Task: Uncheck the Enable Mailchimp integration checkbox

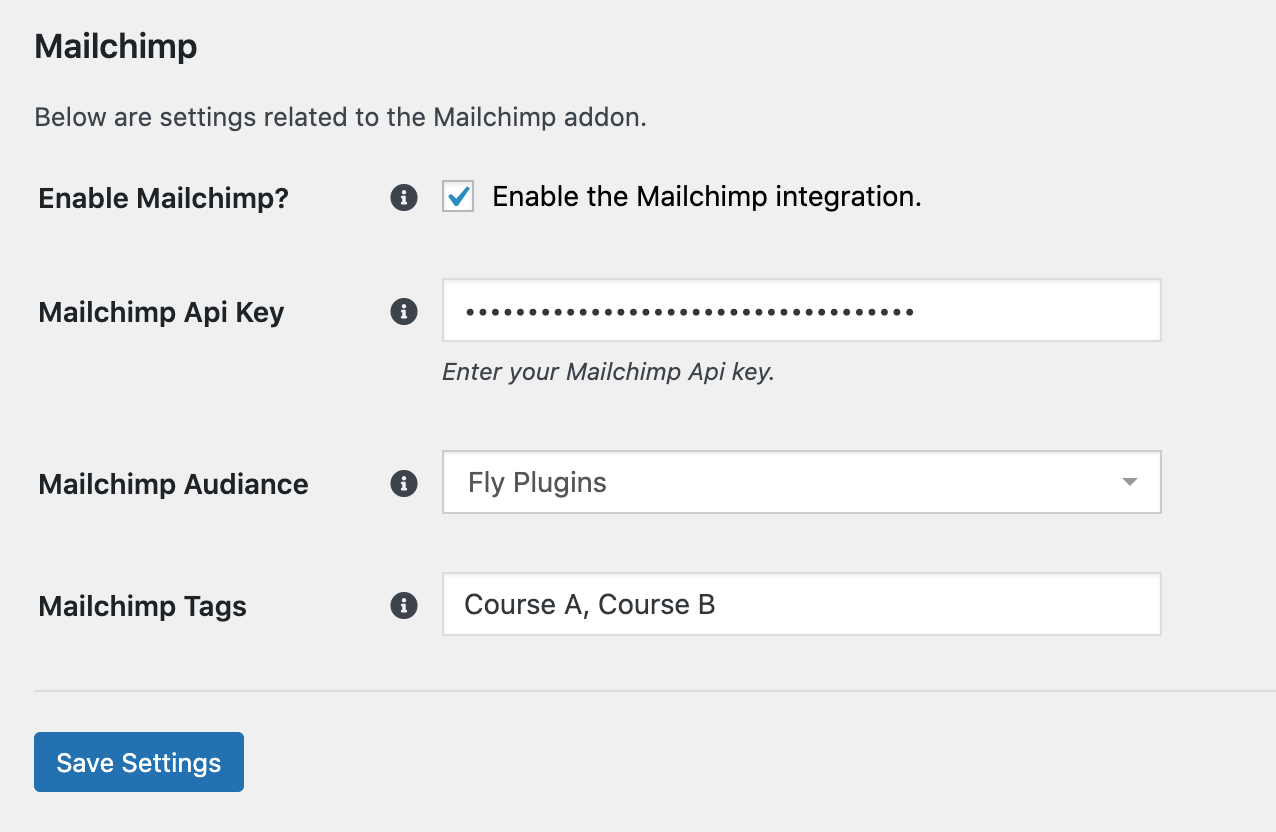Action: tap(458, 197)
